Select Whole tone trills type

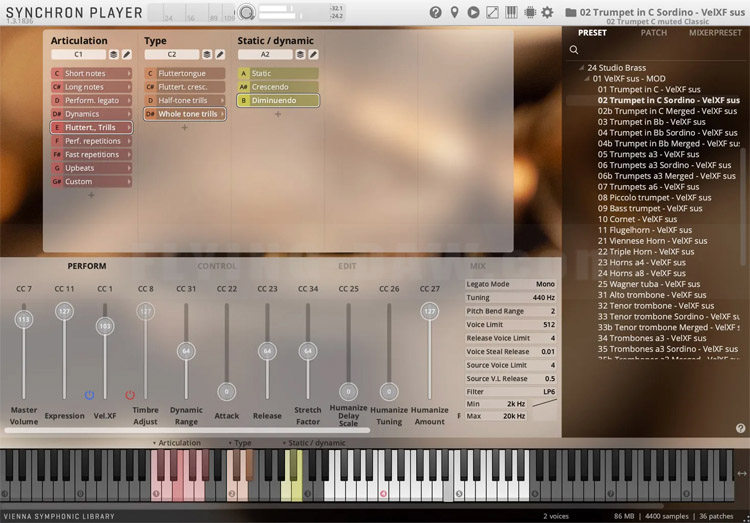point(185,114)
